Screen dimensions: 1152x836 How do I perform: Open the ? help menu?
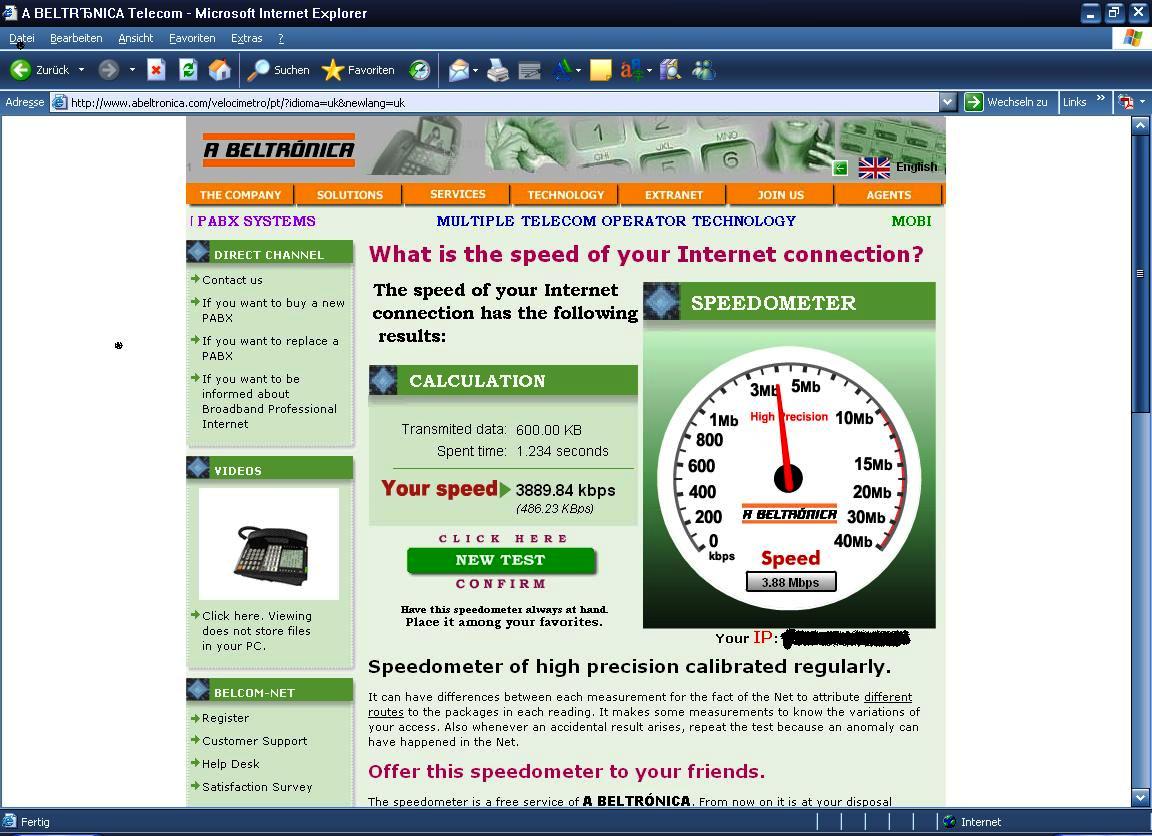281,38
